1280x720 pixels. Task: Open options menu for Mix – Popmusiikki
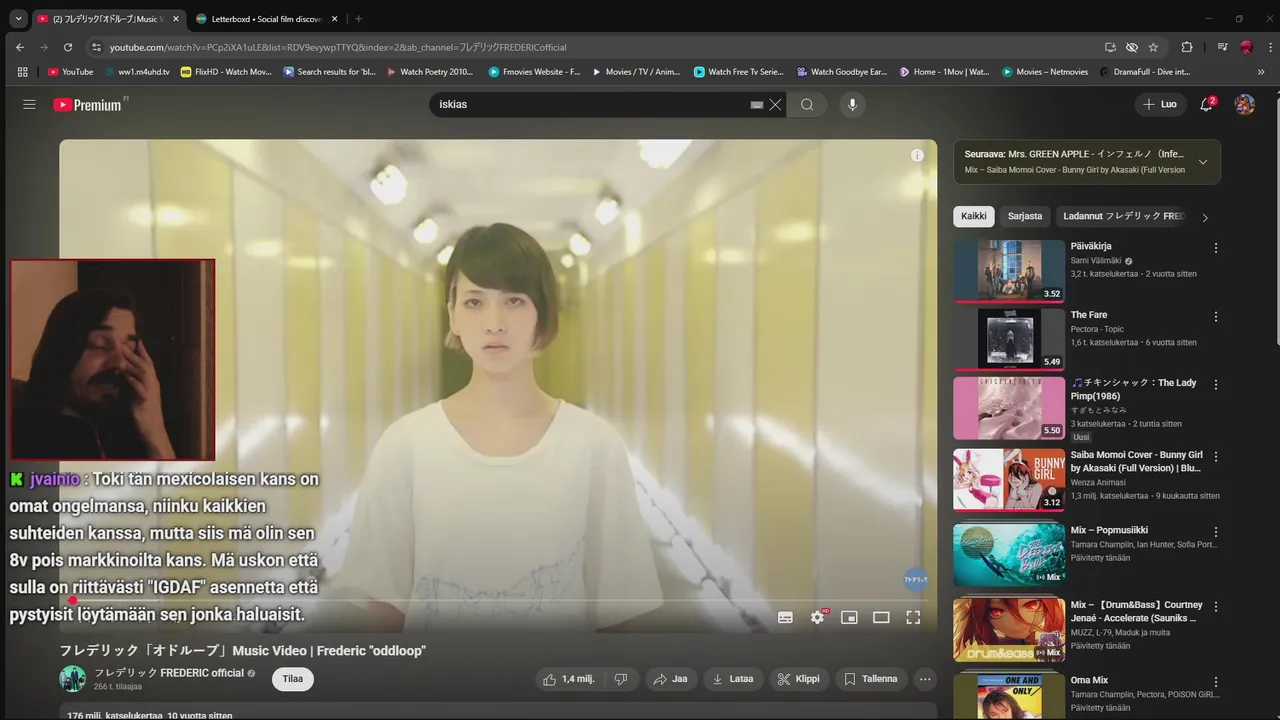pyautogui.click(x=1216, y=532)
